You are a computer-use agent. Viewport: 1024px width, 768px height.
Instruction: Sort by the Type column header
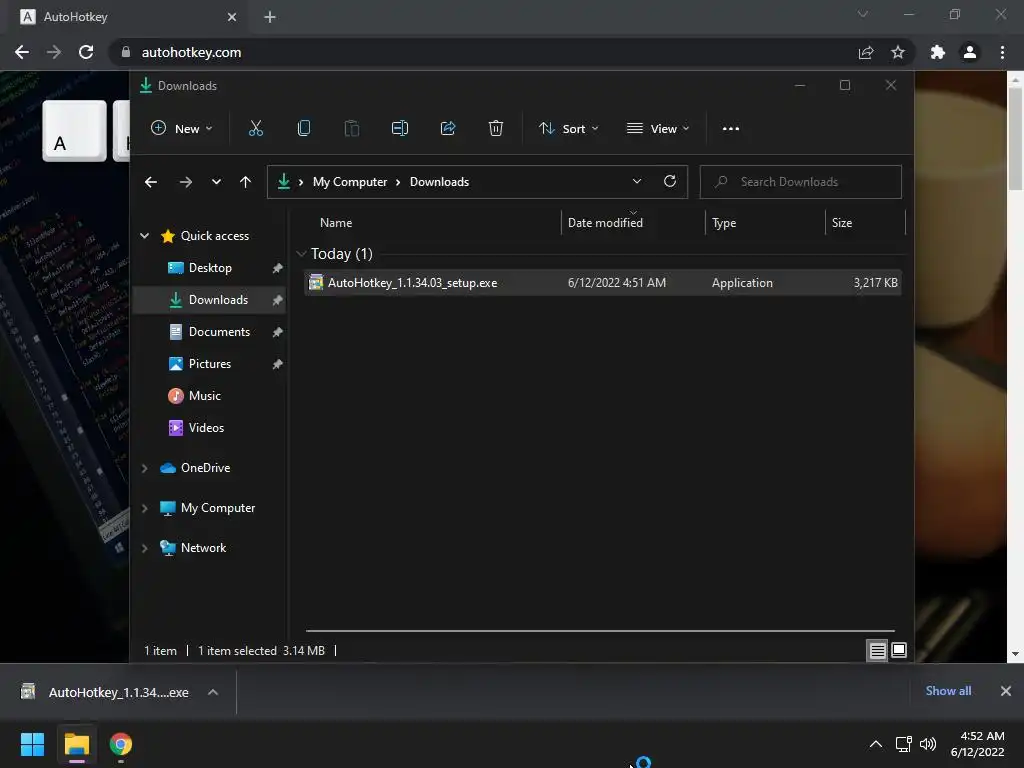click(765, 223)
